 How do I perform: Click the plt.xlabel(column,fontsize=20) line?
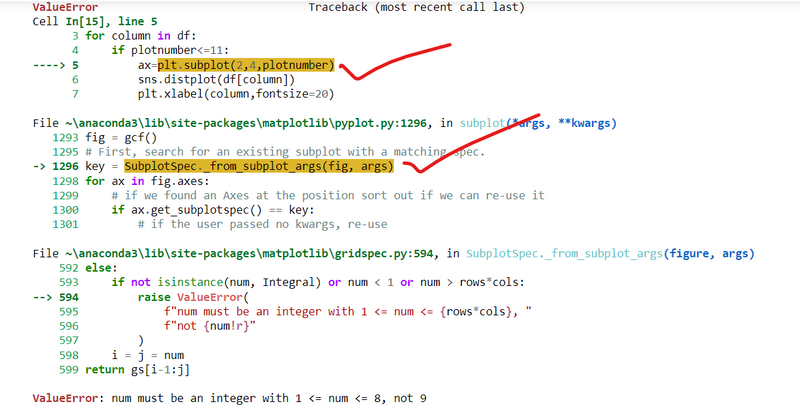[235, 94]
